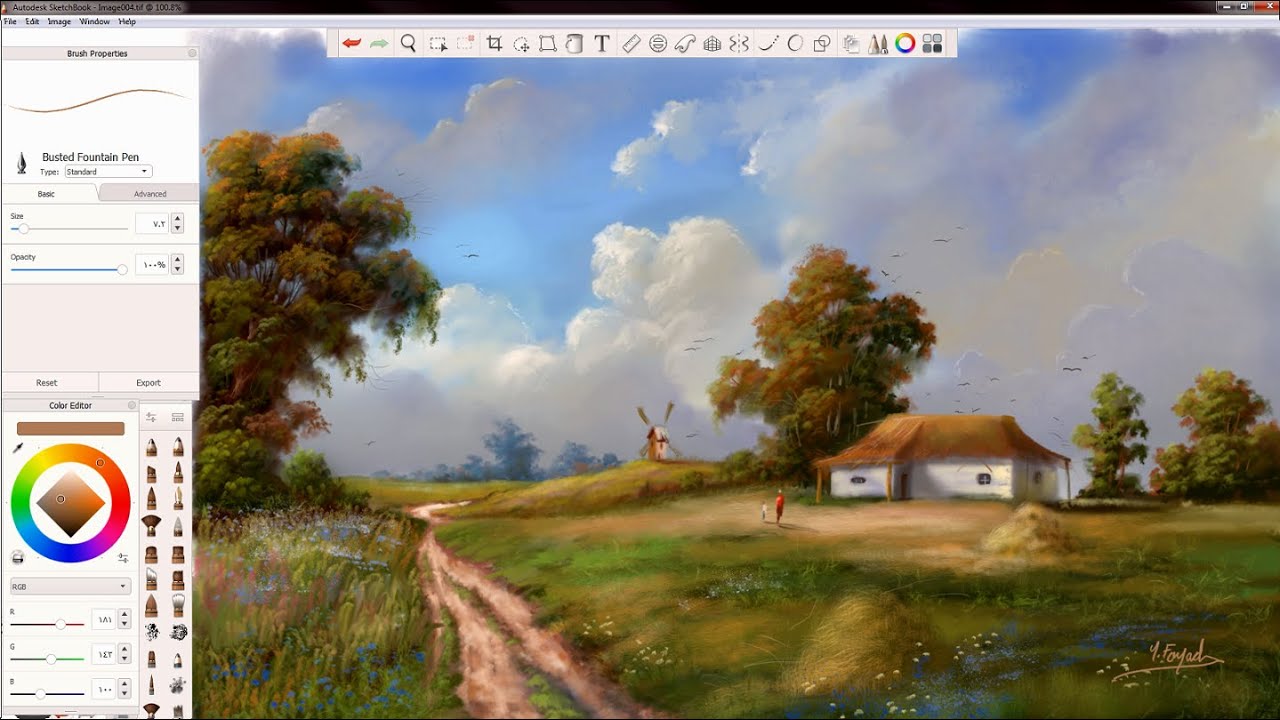Open the Edit menu

point(33,21)
